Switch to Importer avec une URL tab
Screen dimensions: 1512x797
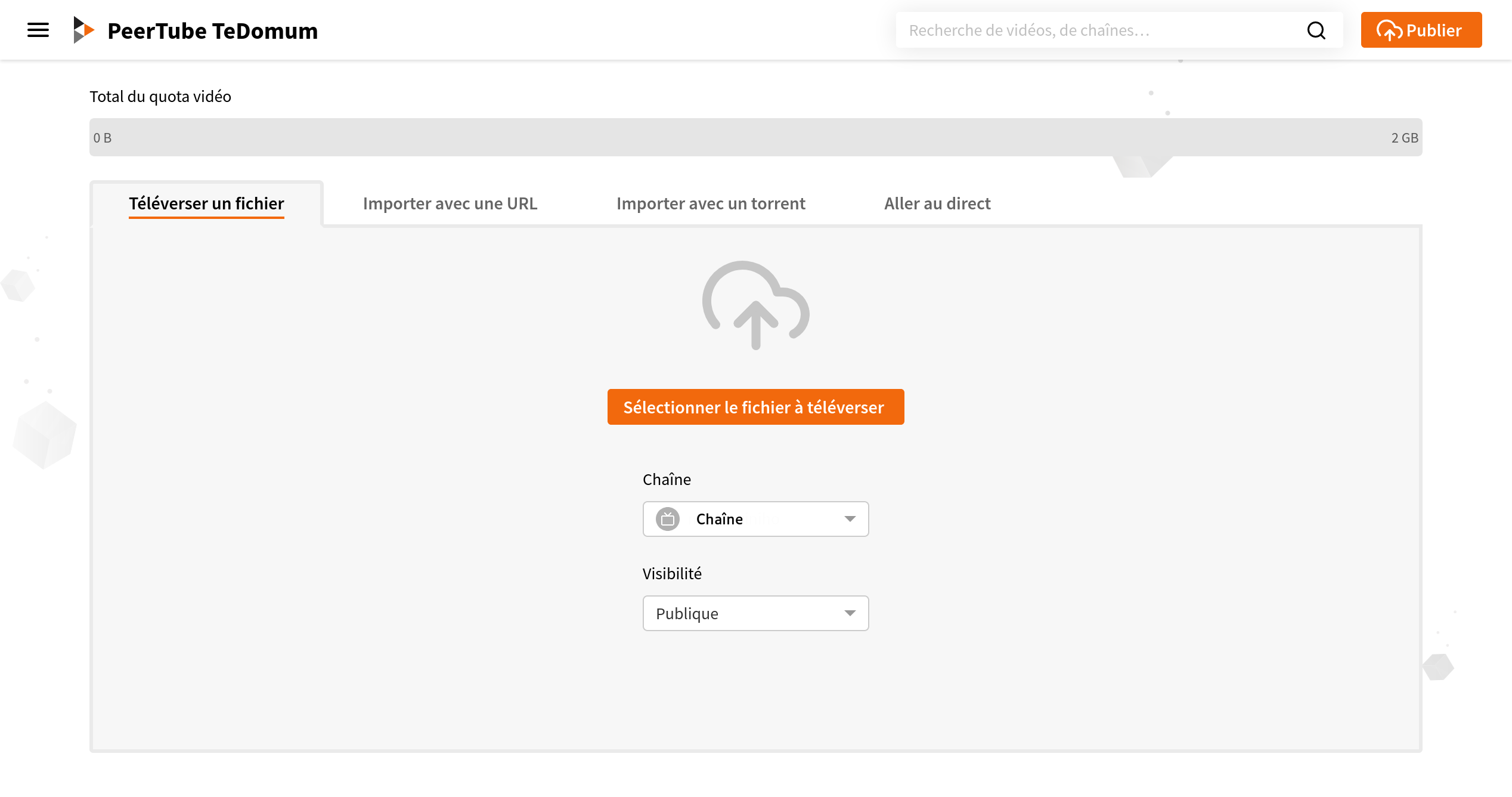click(450, 203)
